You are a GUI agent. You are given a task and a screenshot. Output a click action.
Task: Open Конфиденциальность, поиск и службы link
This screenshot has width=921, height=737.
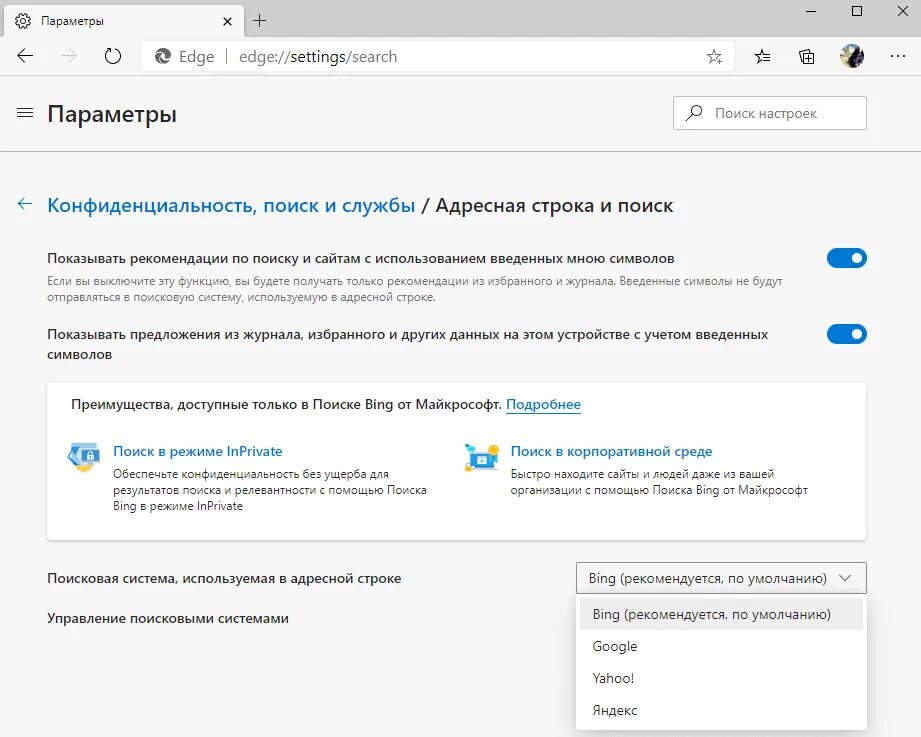231,206
